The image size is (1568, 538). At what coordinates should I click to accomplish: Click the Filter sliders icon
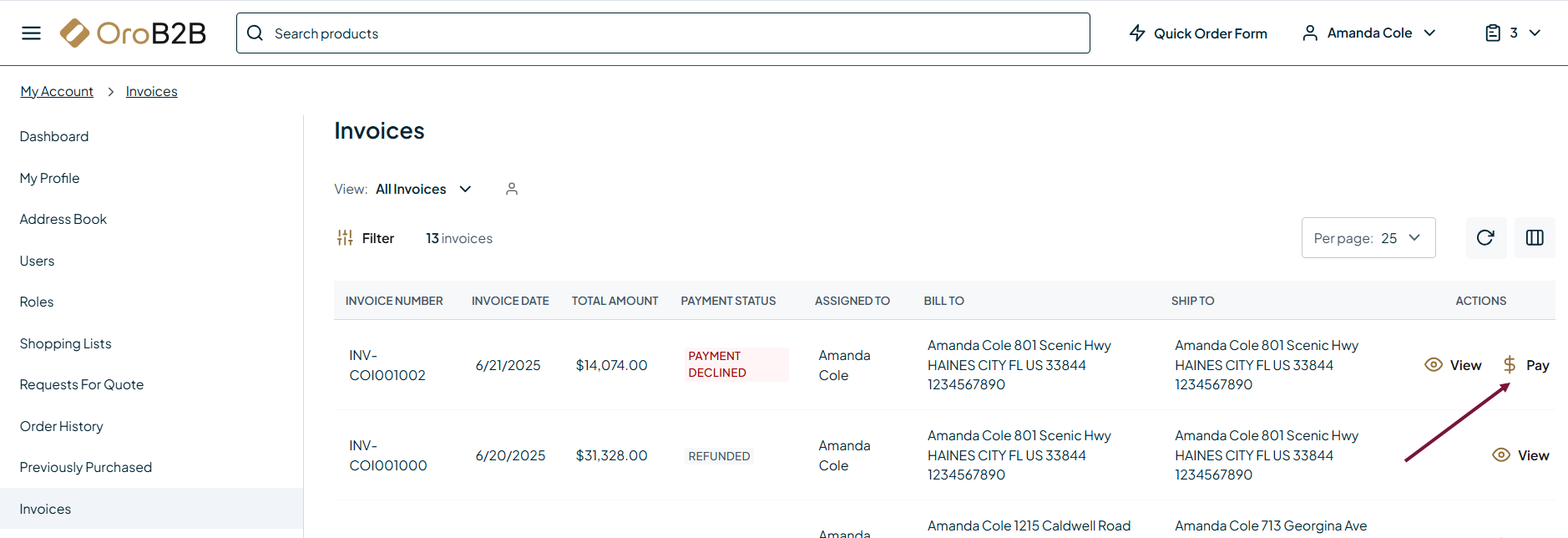pyautogui.click(x=345, y=238)
